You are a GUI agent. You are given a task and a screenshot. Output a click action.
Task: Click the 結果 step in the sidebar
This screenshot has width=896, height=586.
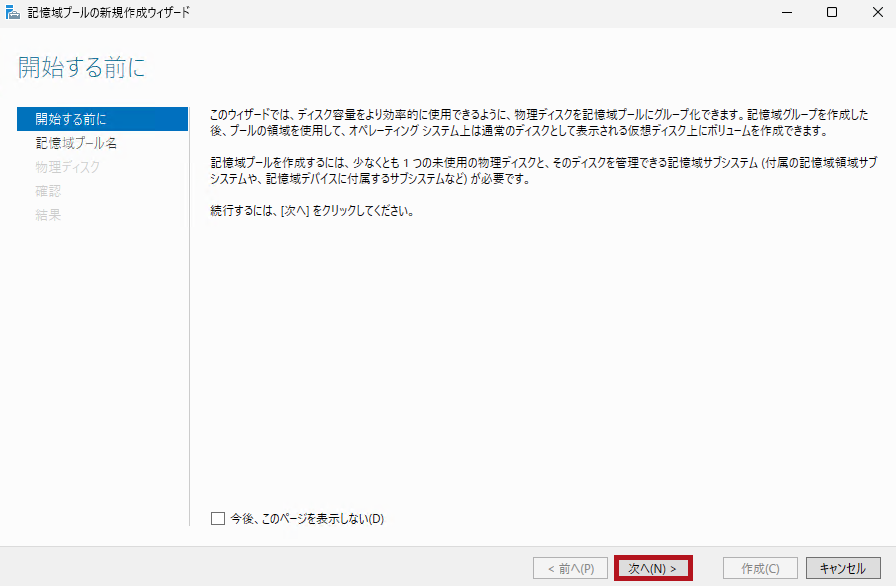coord(48,215)
